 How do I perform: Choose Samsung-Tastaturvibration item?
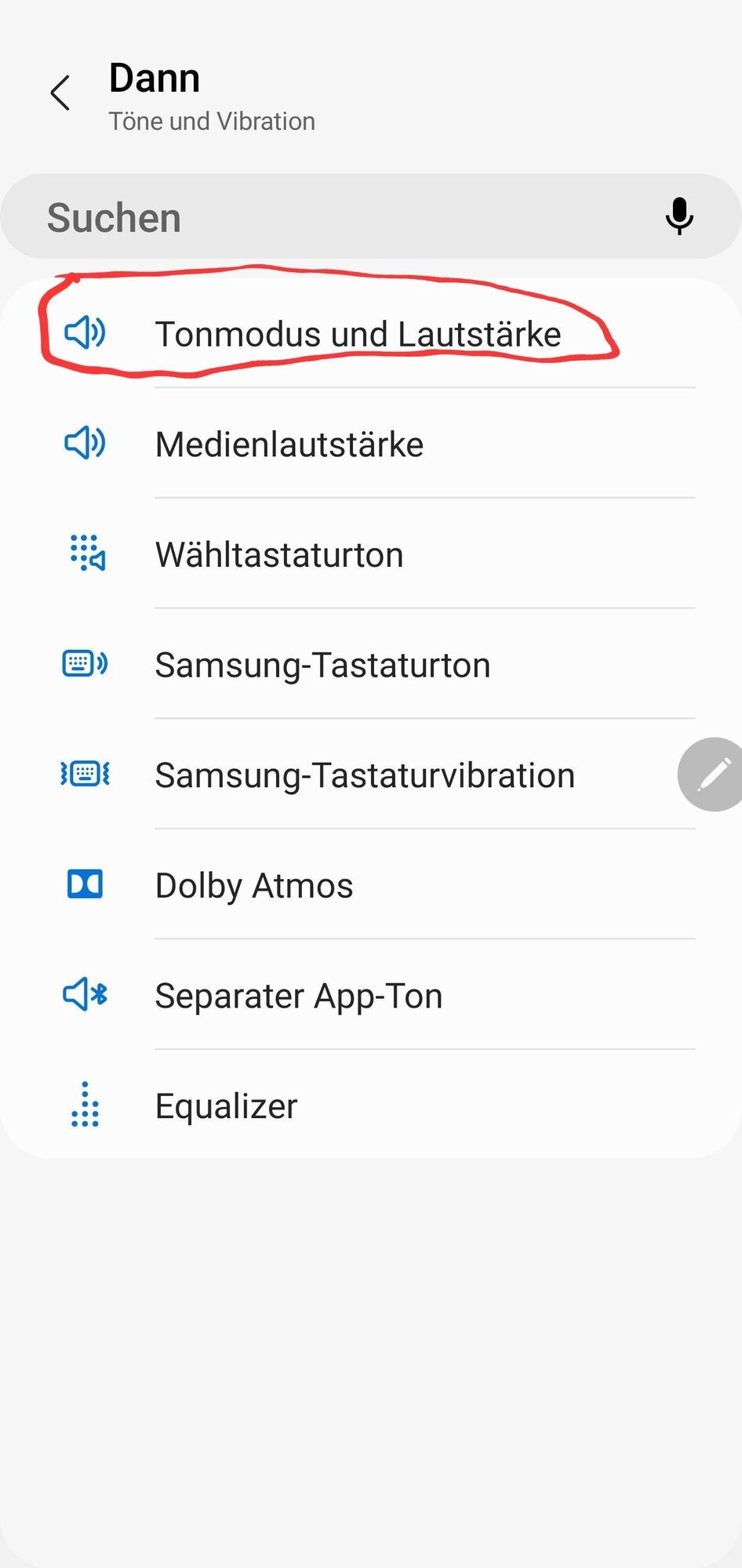pyautogui.click(x=365, y=775)
